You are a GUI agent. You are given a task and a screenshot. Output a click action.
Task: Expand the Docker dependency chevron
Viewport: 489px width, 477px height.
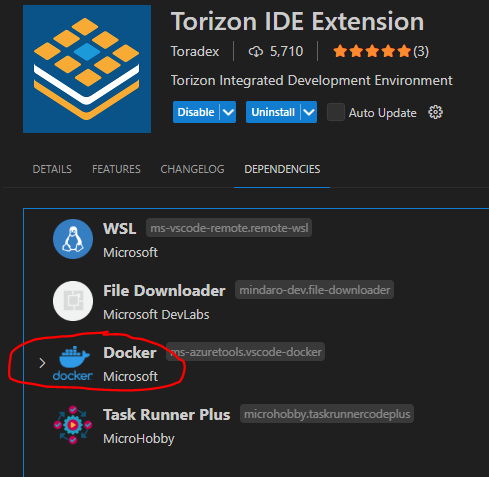pos(42,363)
